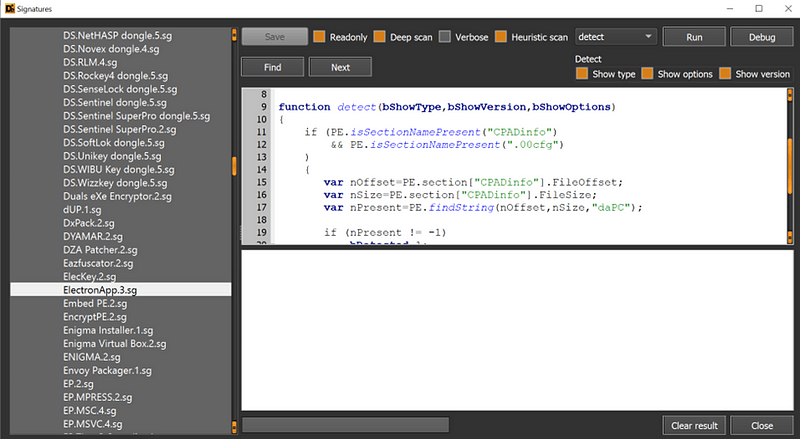
Task: Click the Close button at bottom
Action: pos(762,425)
